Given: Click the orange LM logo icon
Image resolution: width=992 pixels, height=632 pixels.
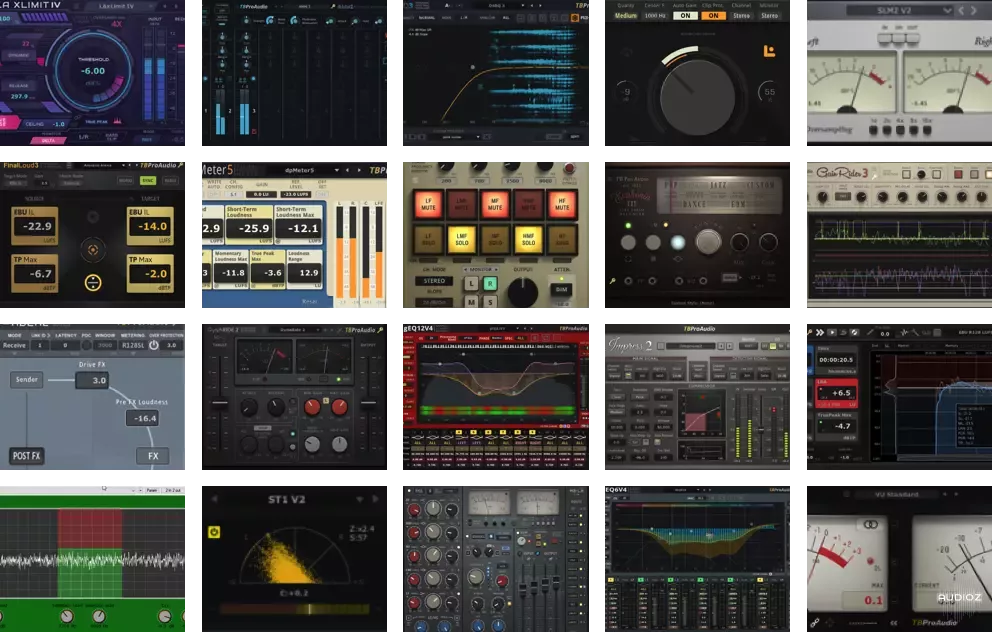Looking at the screenshot, I should (x=769, y=51).
